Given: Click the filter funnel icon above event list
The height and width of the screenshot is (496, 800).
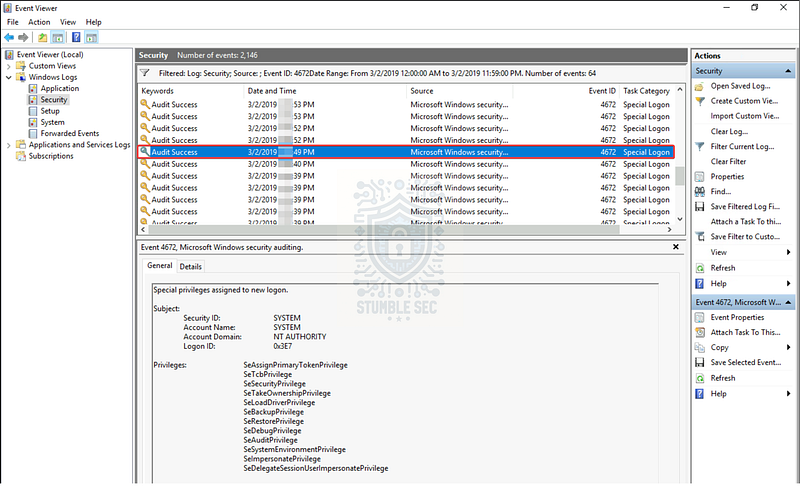Looking at the screenshot, I should click(145, 73).
